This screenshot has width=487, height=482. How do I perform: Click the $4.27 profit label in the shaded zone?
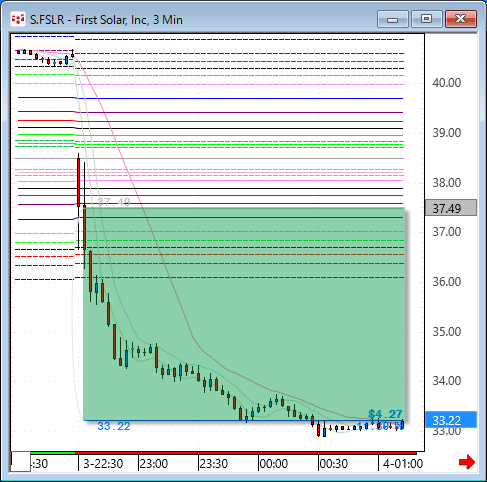[x=385, y=414]
